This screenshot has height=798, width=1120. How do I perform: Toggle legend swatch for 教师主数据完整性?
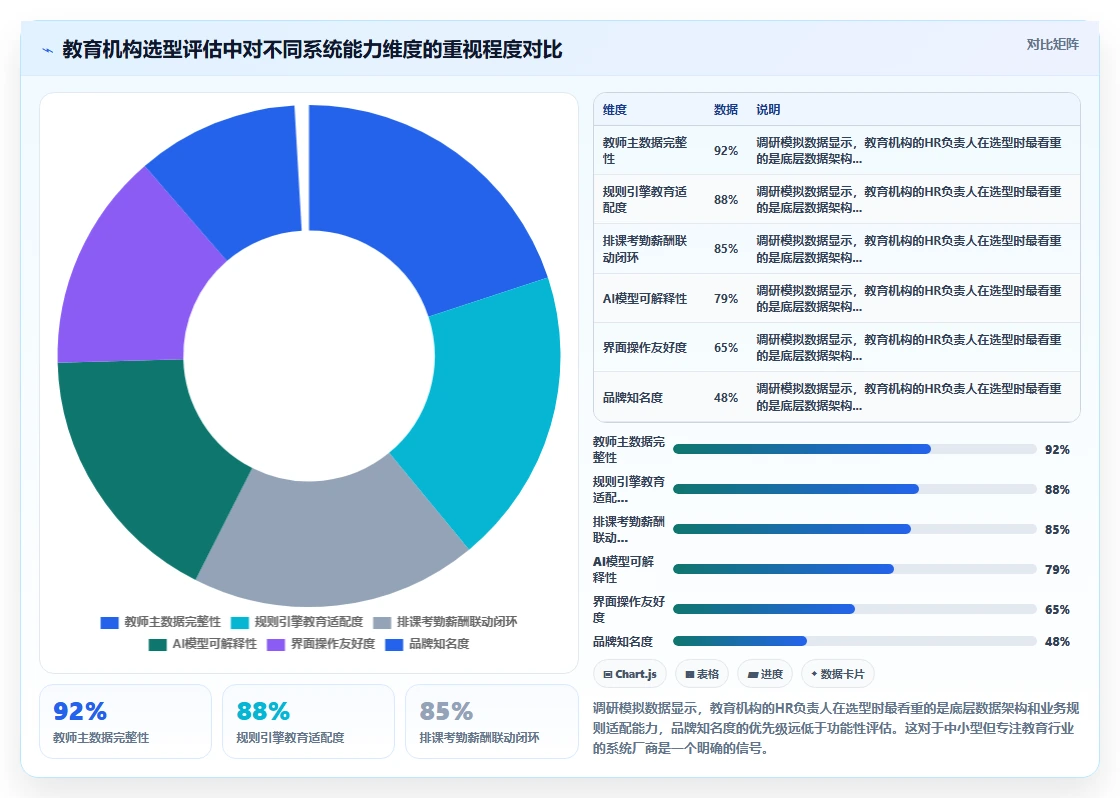click(x=109, y=622)
